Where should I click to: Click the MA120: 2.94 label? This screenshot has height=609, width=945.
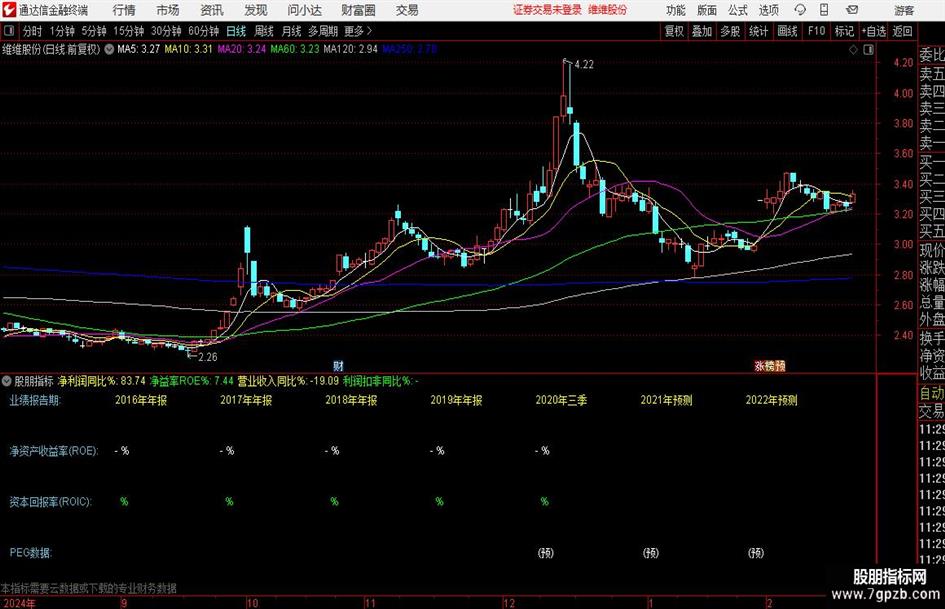click(x=351, y=49)
